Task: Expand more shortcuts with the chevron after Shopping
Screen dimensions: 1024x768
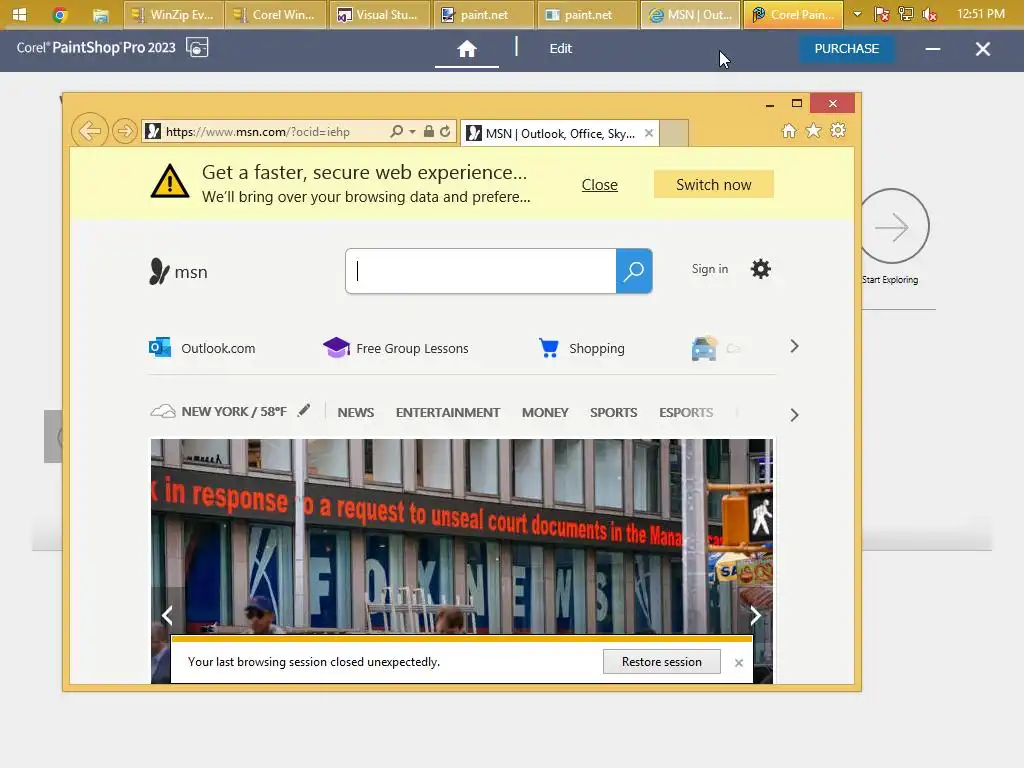Action: tap(794, 346)
